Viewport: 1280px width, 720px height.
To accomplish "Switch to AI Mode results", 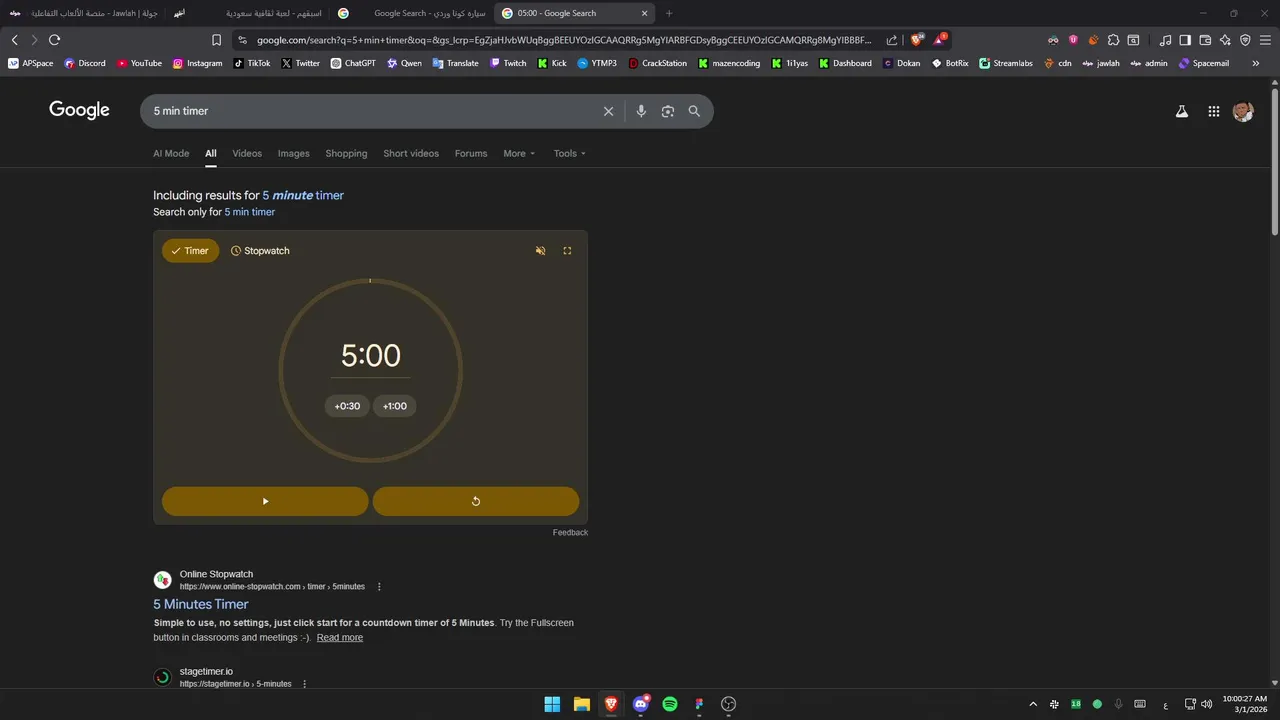I will (171, 153).
